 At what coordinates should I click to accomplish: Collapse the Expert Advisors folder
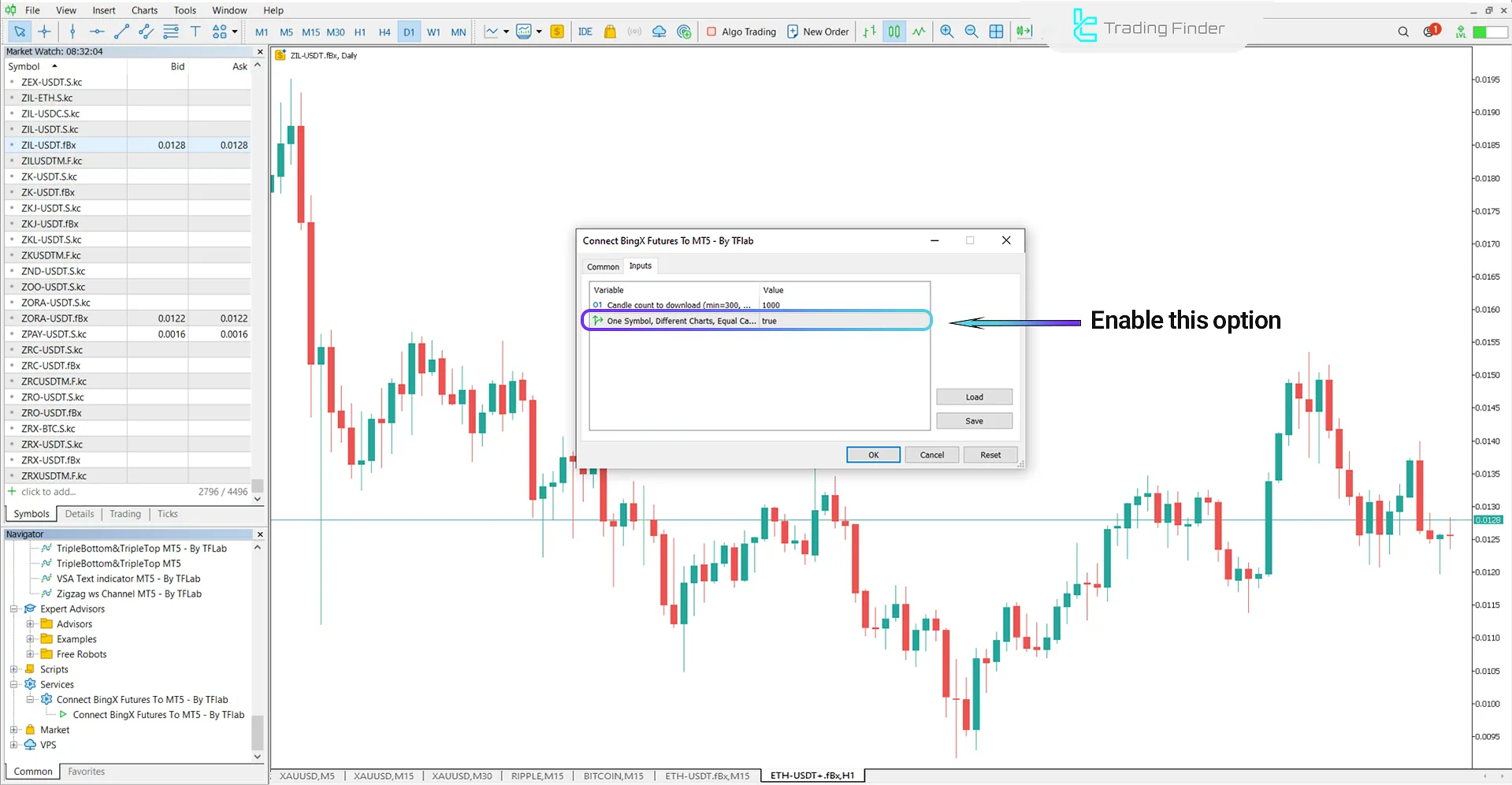pyautogui.click(x=13, y=608)
